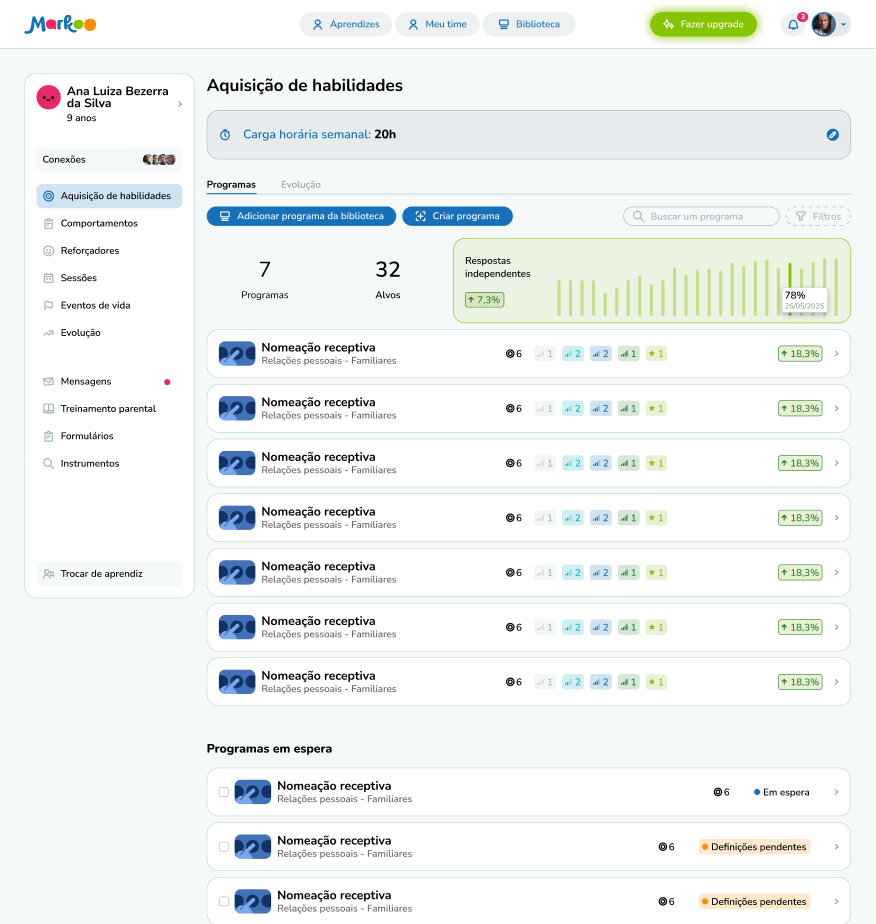Open Reforçadores from the sidebar
Viewport: 876px width, 924px height.
click(89, 251)
